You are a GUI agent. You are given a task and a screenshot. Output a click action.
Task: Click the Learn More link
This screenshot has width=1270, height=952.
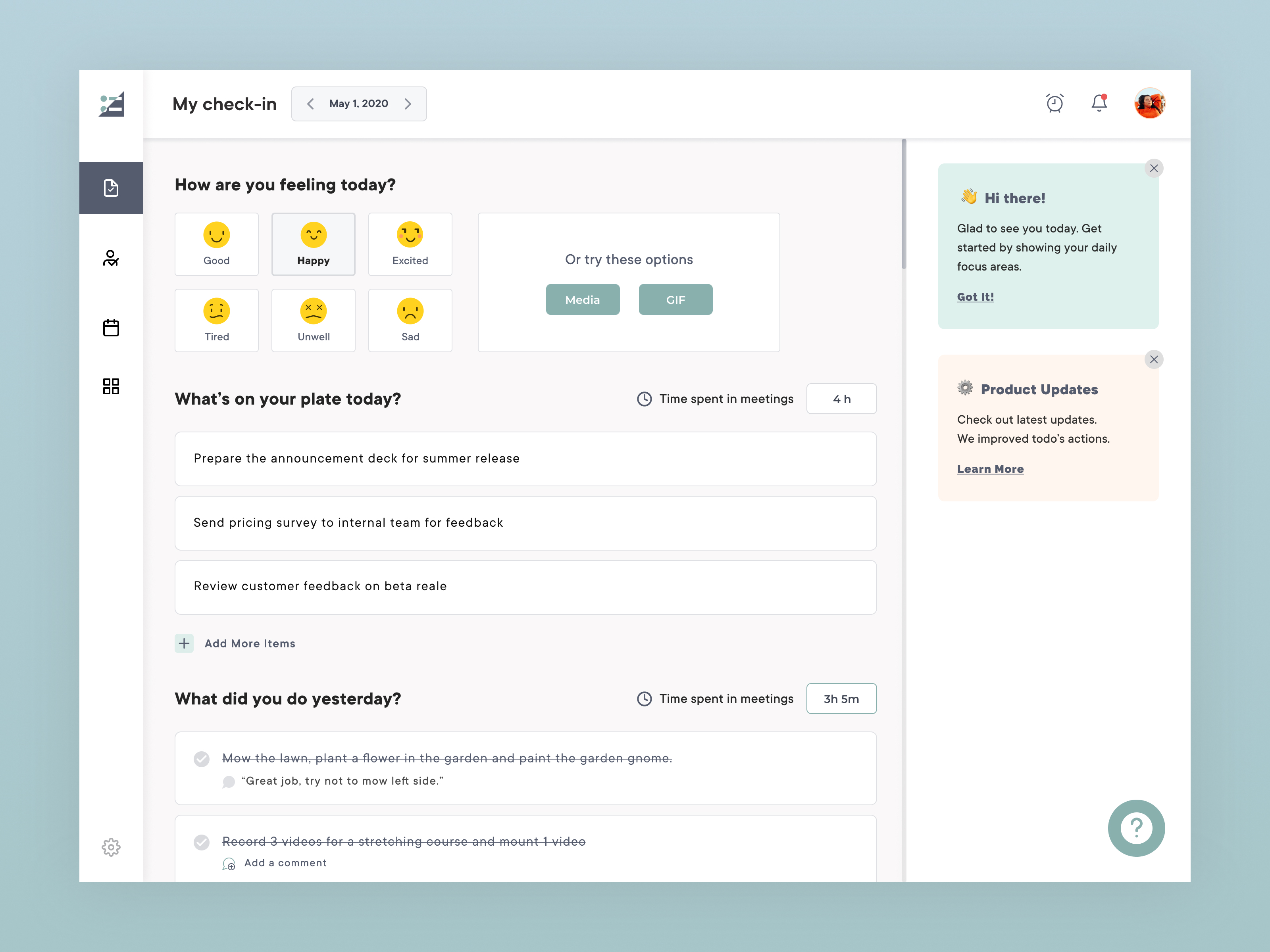tap(990, 469)
